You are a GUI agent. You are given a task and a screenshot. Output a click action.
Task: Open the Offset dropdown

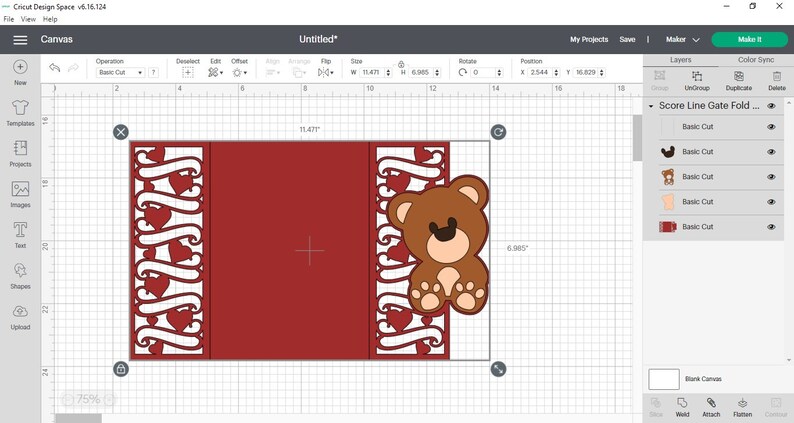tap(240, 72)
